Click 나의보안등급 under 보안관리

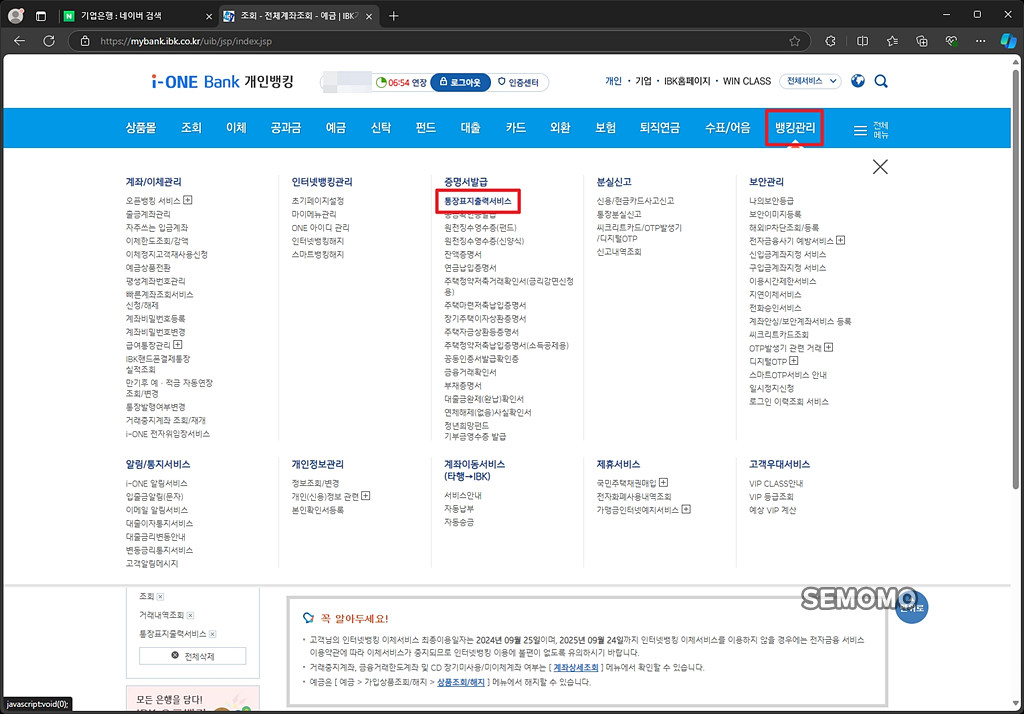tap(771, 201)
